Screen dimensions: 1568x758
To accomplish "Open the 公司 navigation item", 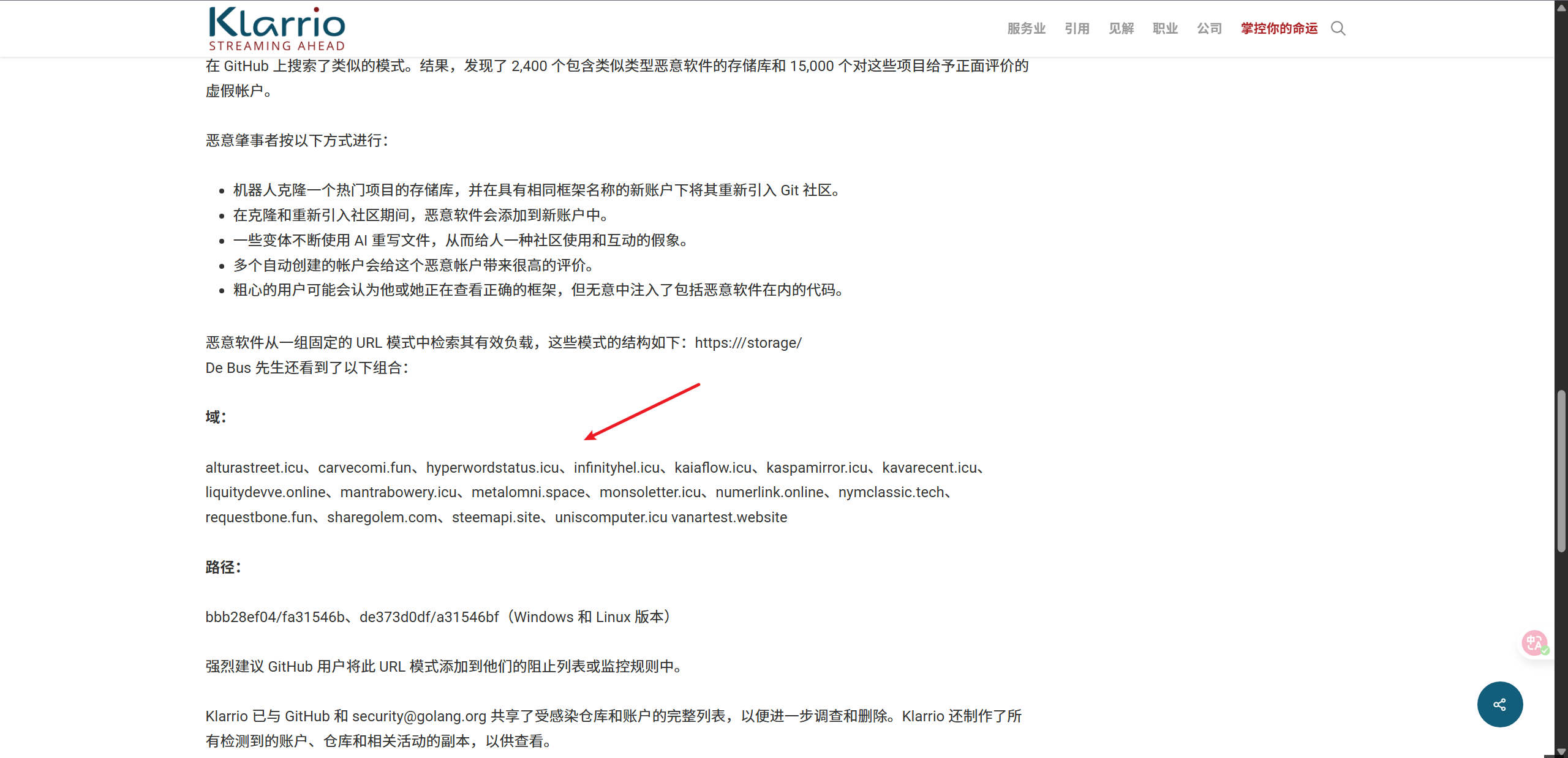I will [x=1209, y=28].
